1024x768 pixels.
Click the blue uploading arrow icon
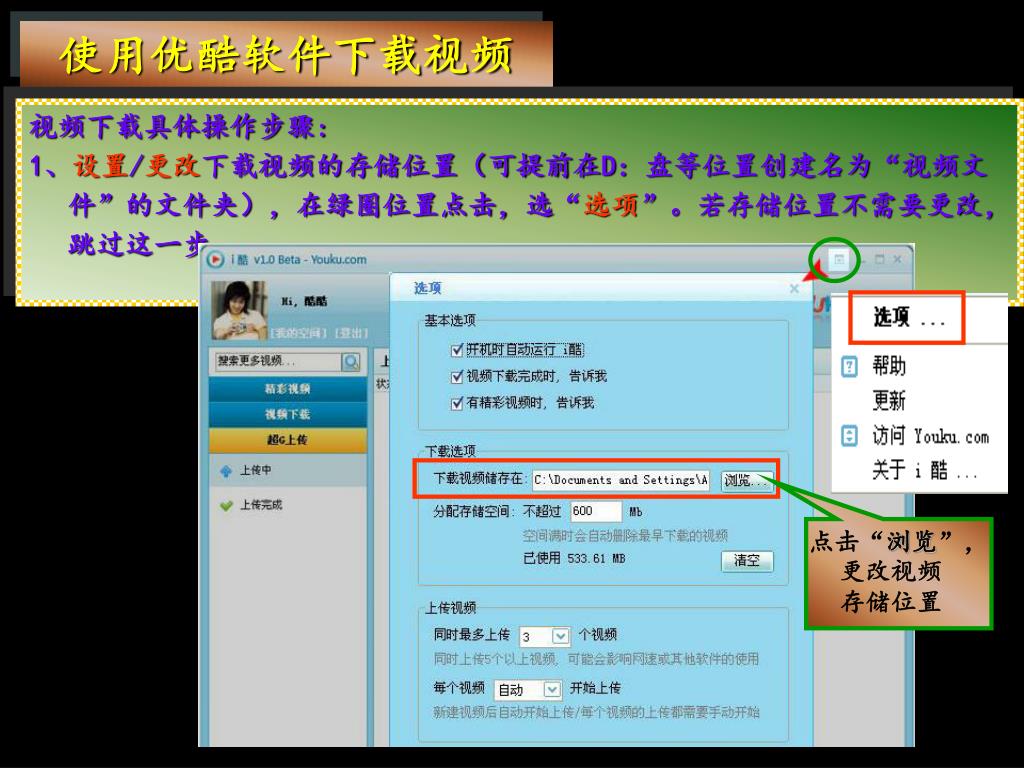coord(227,471)
